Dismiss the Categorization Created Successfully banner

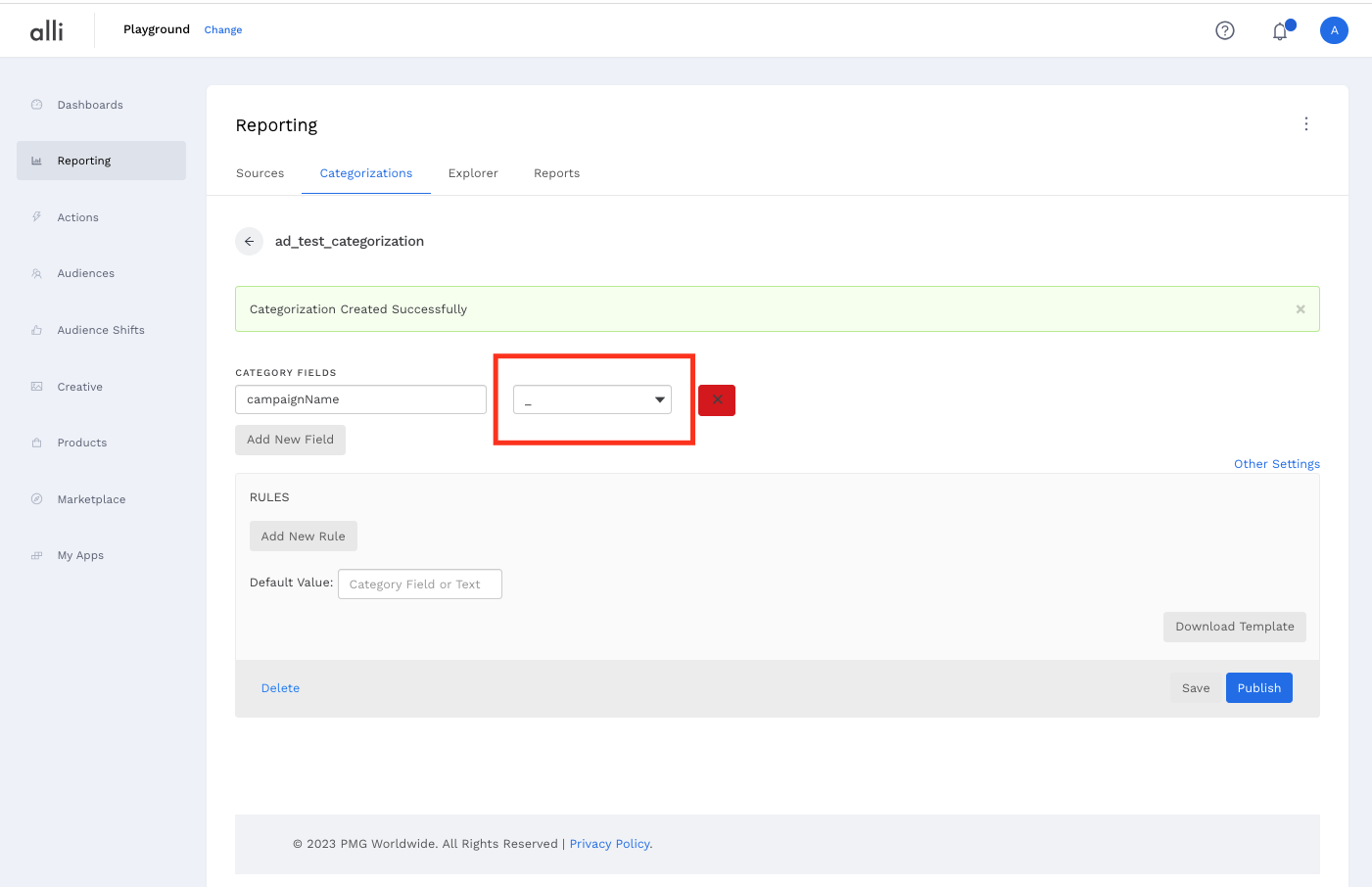1300,309
